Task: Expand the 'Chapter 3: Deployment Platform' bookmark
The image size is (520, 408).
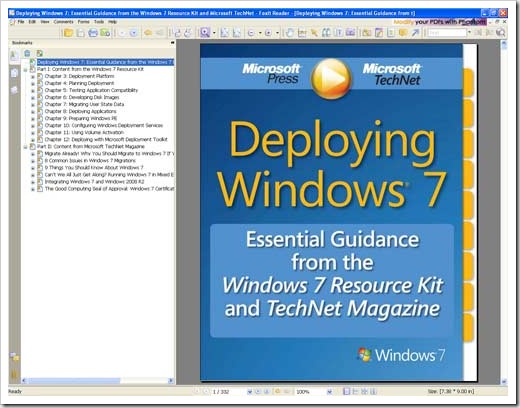Action: click(33, 77)
